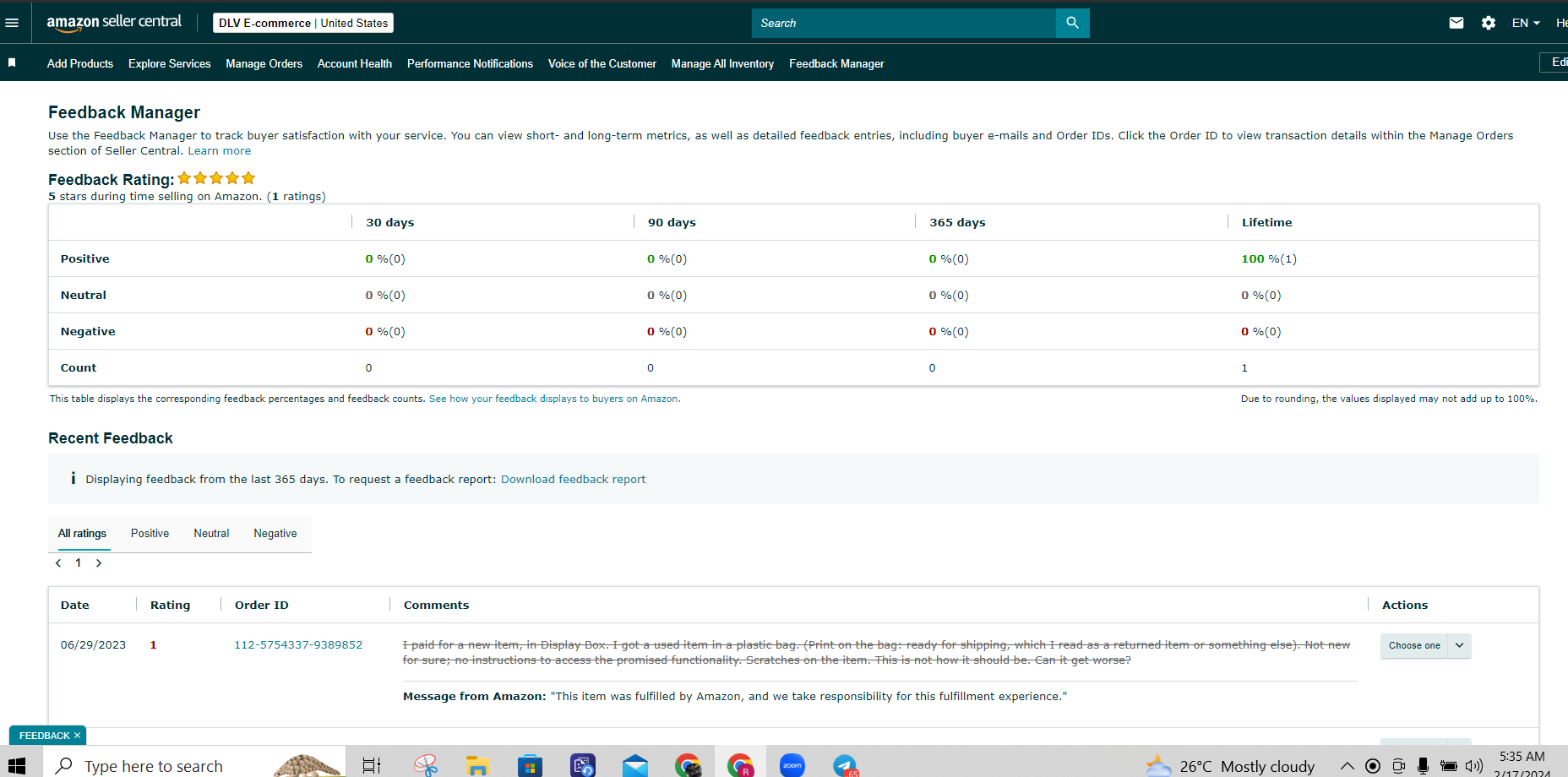Screen dimensions: 1568x777
Task: Switch to the Neutral feedback tab
Action: coord(211,533)
